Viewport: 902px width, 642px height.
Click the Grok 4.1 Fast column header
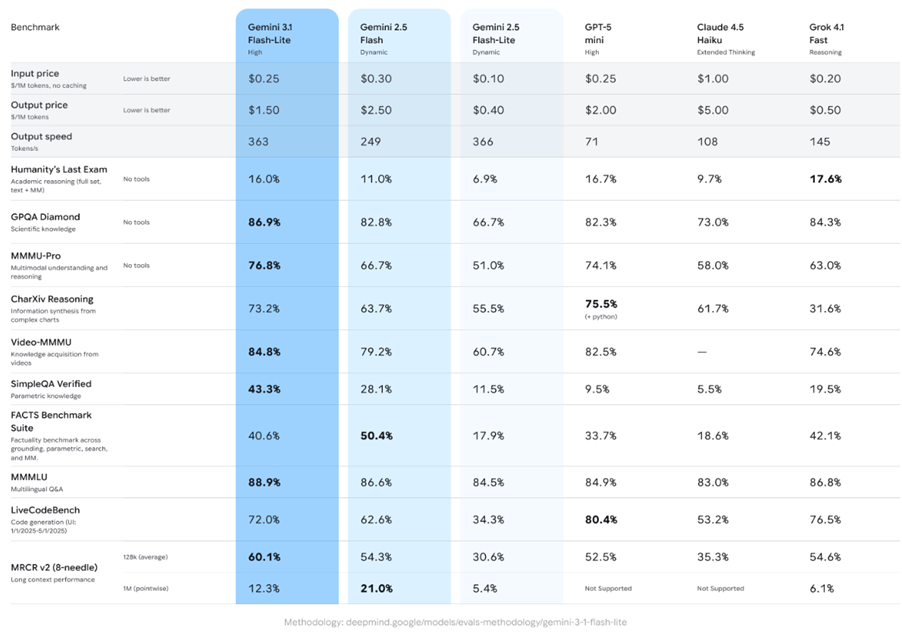tap(827, 34)
